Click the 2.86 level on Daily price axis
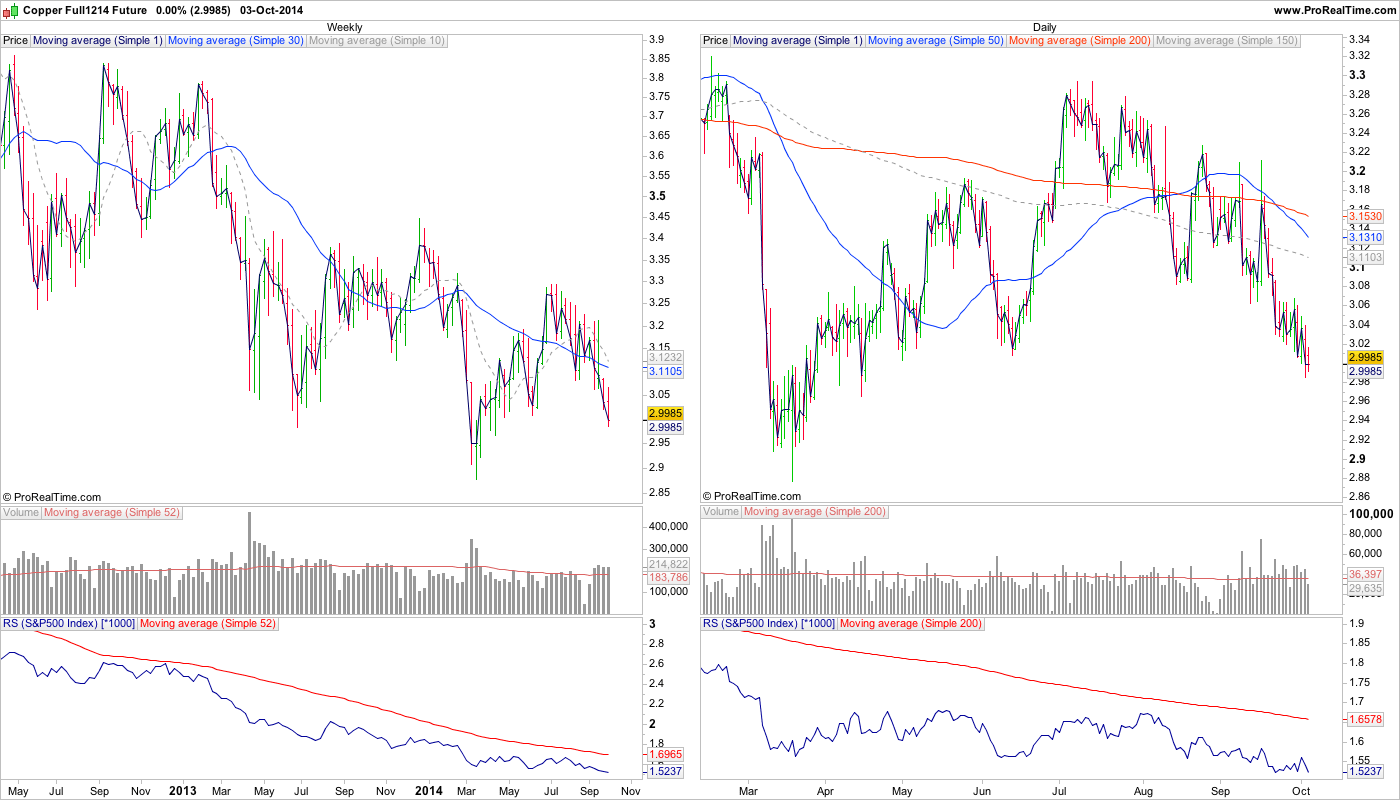Image resolution: width=1400 pixels, height=800 pixels. (x=1361, y=496)
